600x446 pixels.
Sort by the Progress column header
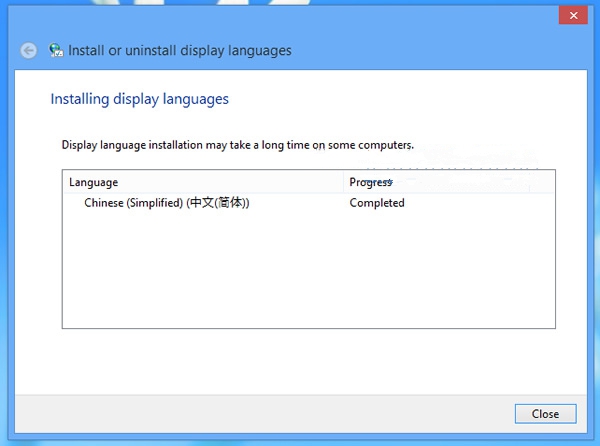(370, 182)
